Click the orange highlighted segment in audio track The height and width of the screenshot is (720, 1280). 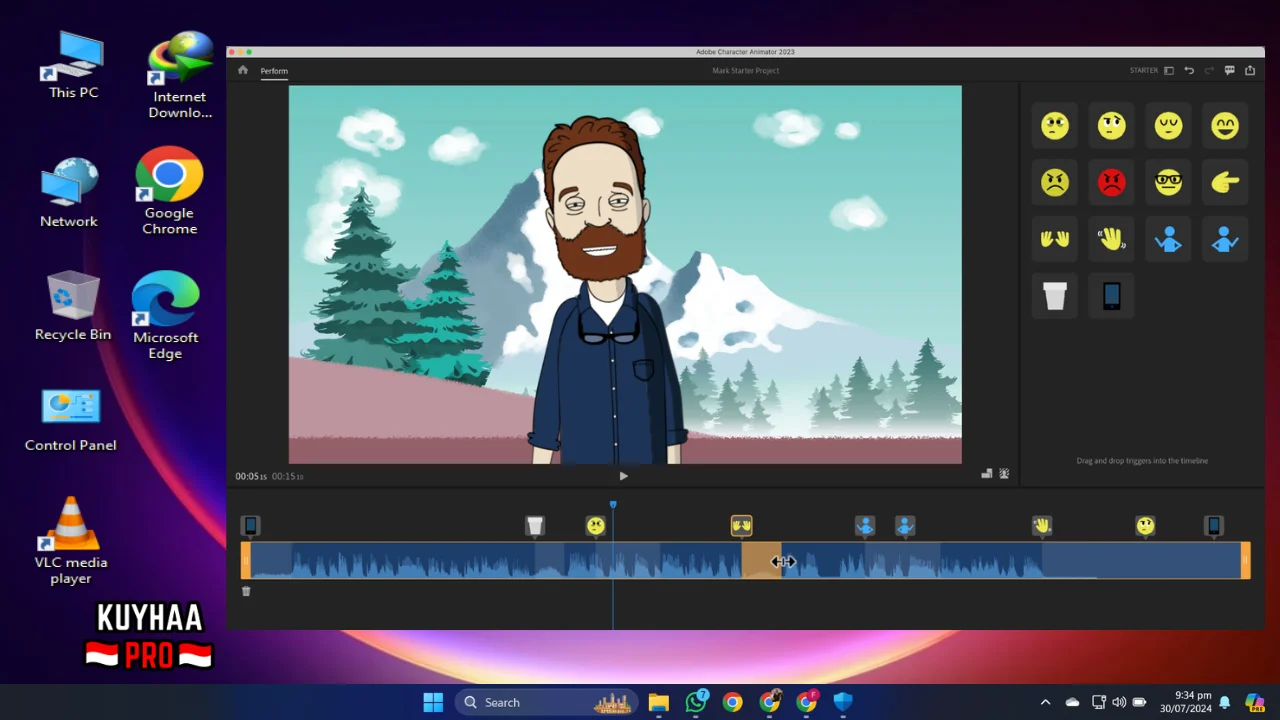click(x=760, y=560)
